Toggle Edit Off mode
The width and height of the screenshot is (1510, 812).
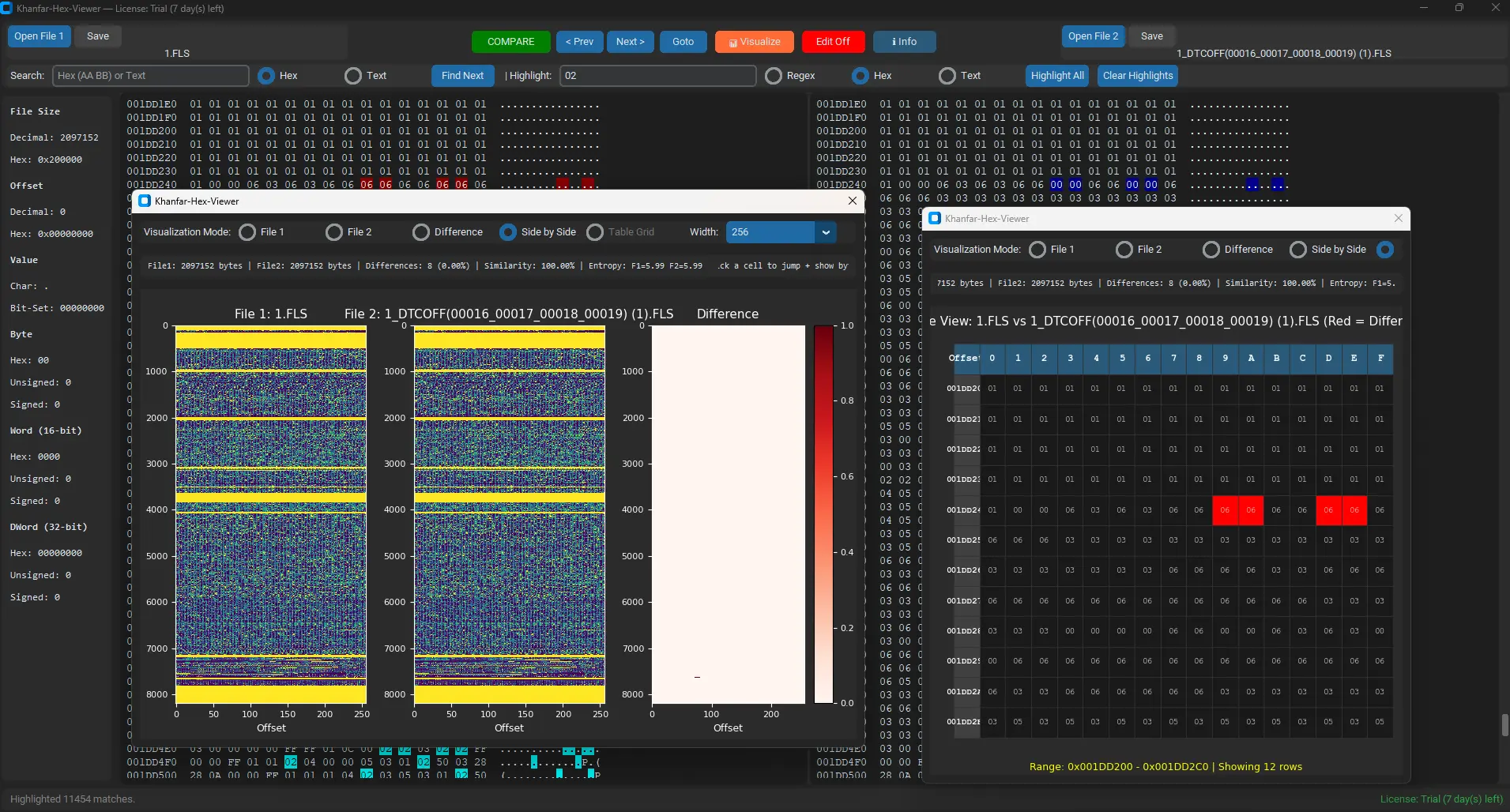tap(833, 41)
